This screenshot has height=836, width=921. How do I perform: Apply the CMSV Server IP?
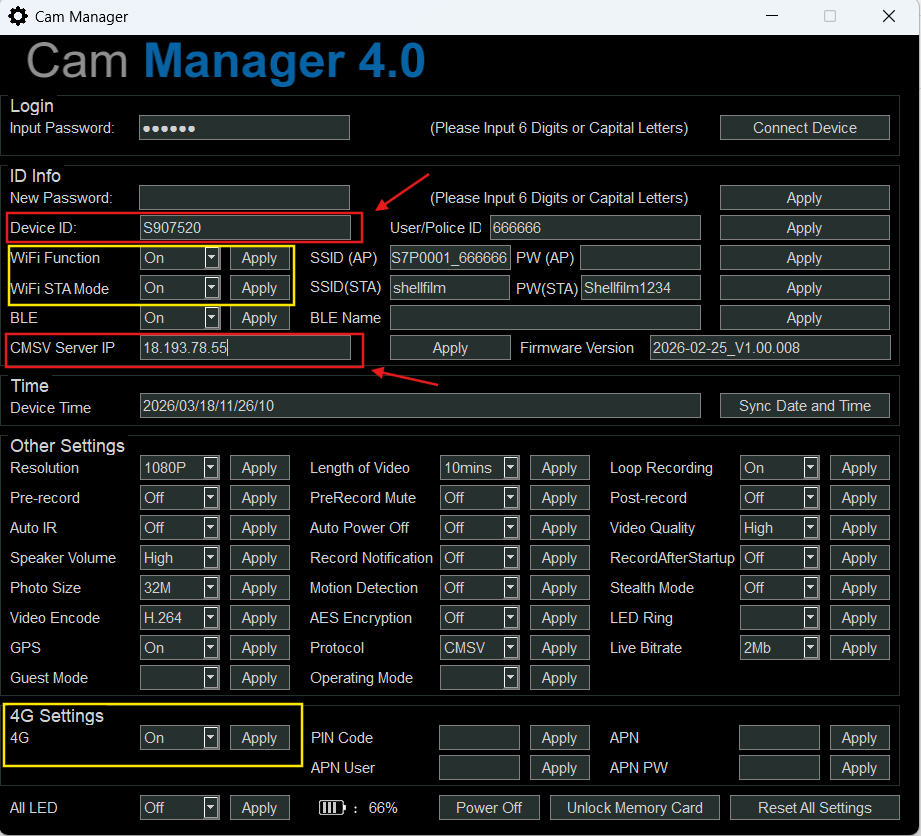coord(450,348)
